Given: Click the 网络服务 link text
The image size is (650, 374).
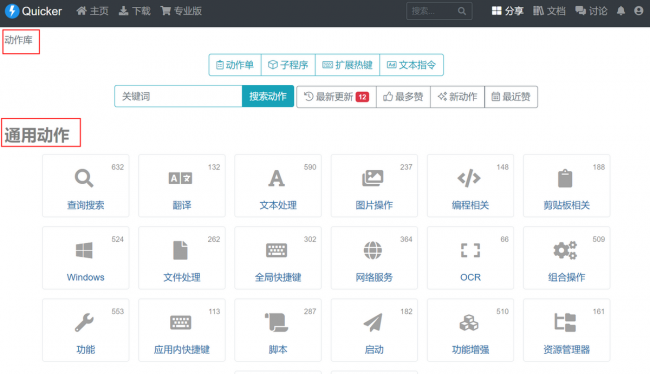Looking at the screenshot, I should pos(374,277).
